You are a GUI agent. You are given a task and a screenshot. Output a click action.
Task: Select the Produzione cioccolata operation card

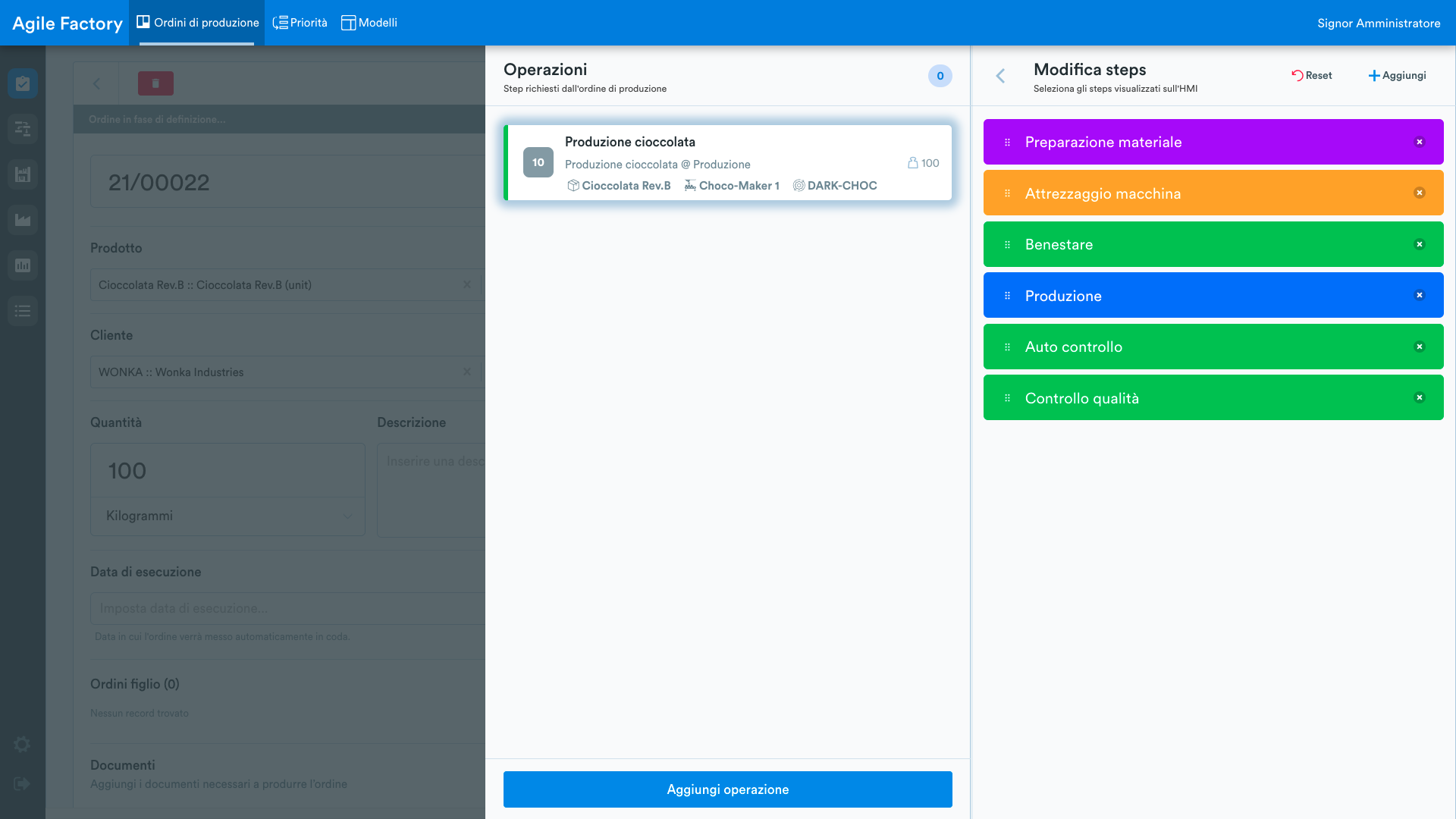728,162
